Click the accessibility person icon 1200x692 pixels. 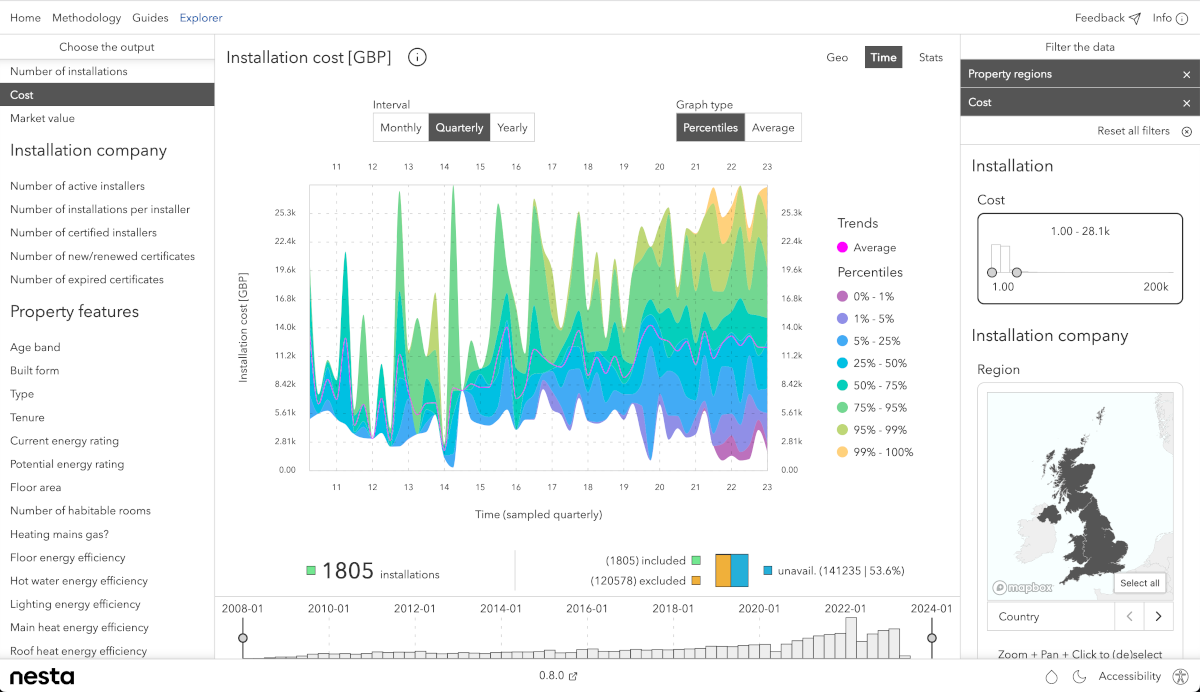[1182, 676]
